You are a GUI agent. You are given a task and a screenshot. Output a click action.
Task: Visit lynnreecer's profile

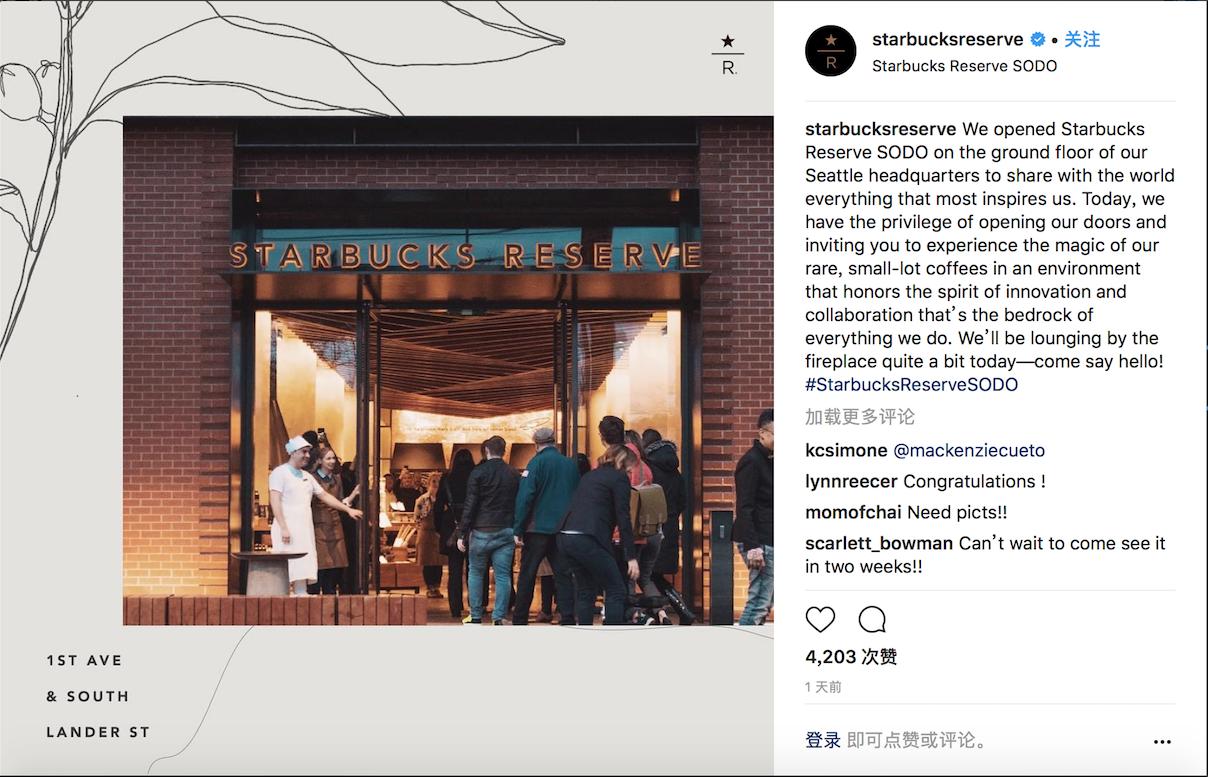pyautogui.click(x=852, y=481)
